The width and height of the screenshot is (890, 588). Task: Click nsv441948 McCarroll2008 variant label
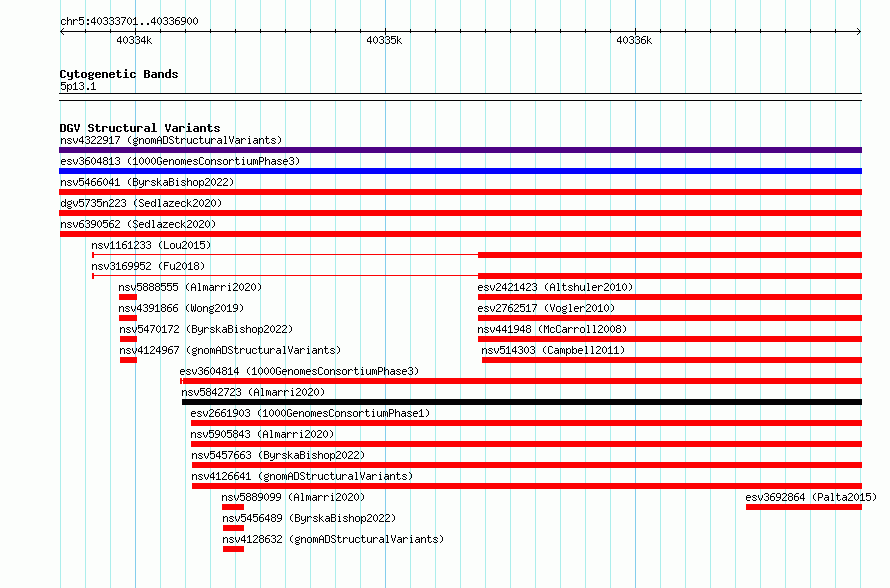[552, 329]
